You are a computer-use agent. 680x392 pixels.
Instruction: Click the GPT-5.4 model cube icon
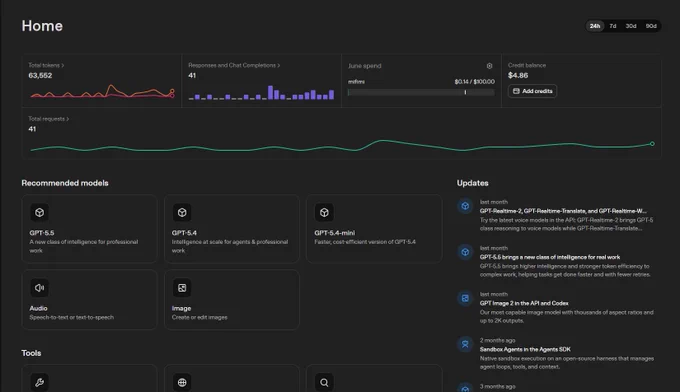click(182, 212)
